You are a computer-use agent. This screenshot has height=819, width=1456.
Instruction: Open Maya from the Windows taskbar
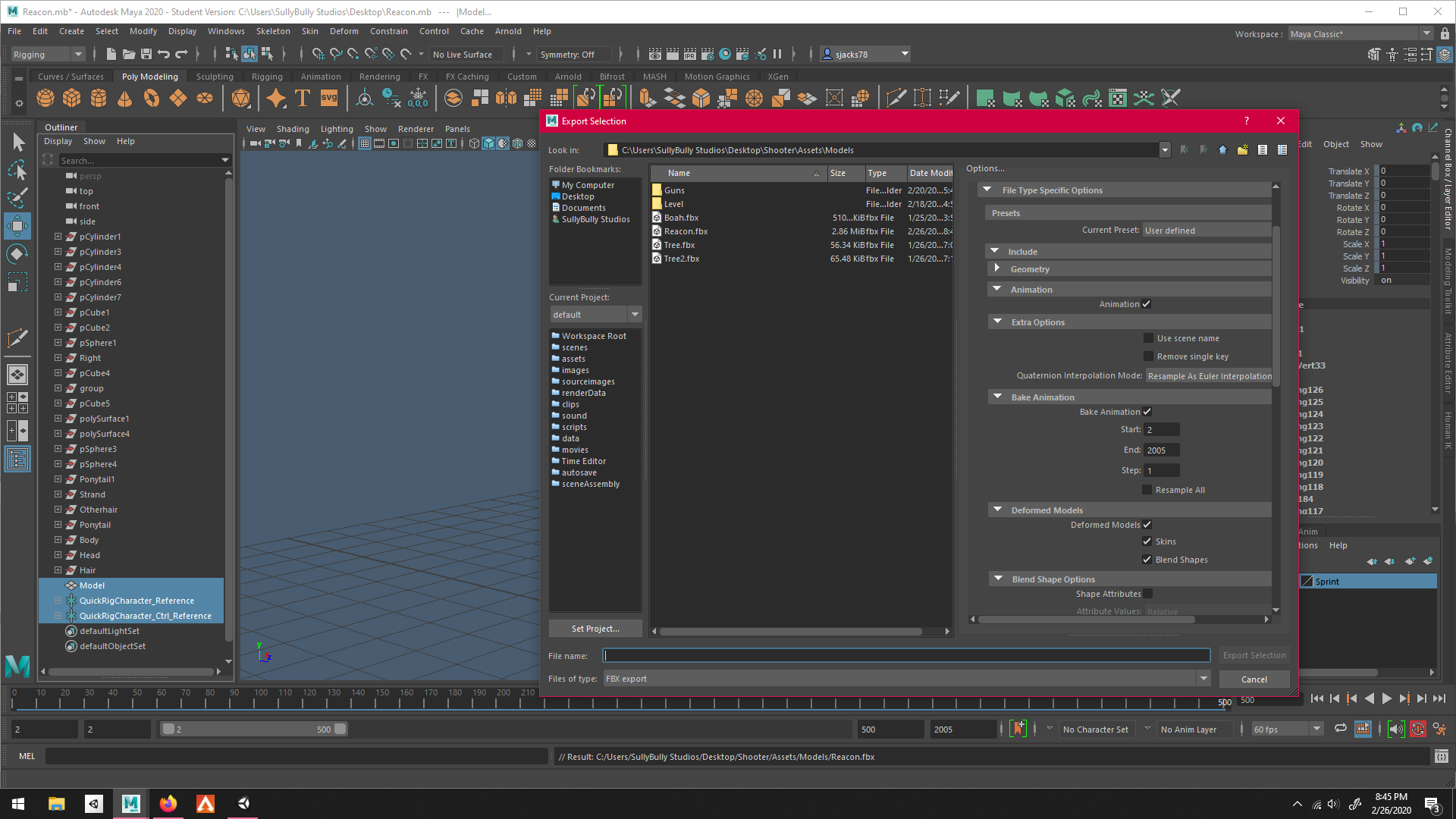pos(130,803)
